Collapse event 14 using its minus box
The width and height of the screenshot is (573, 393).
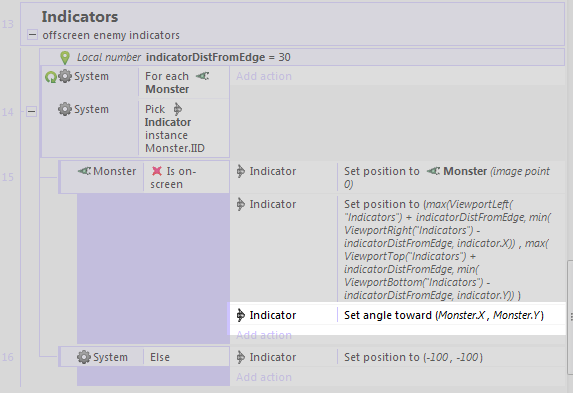[x=31, y=112]
